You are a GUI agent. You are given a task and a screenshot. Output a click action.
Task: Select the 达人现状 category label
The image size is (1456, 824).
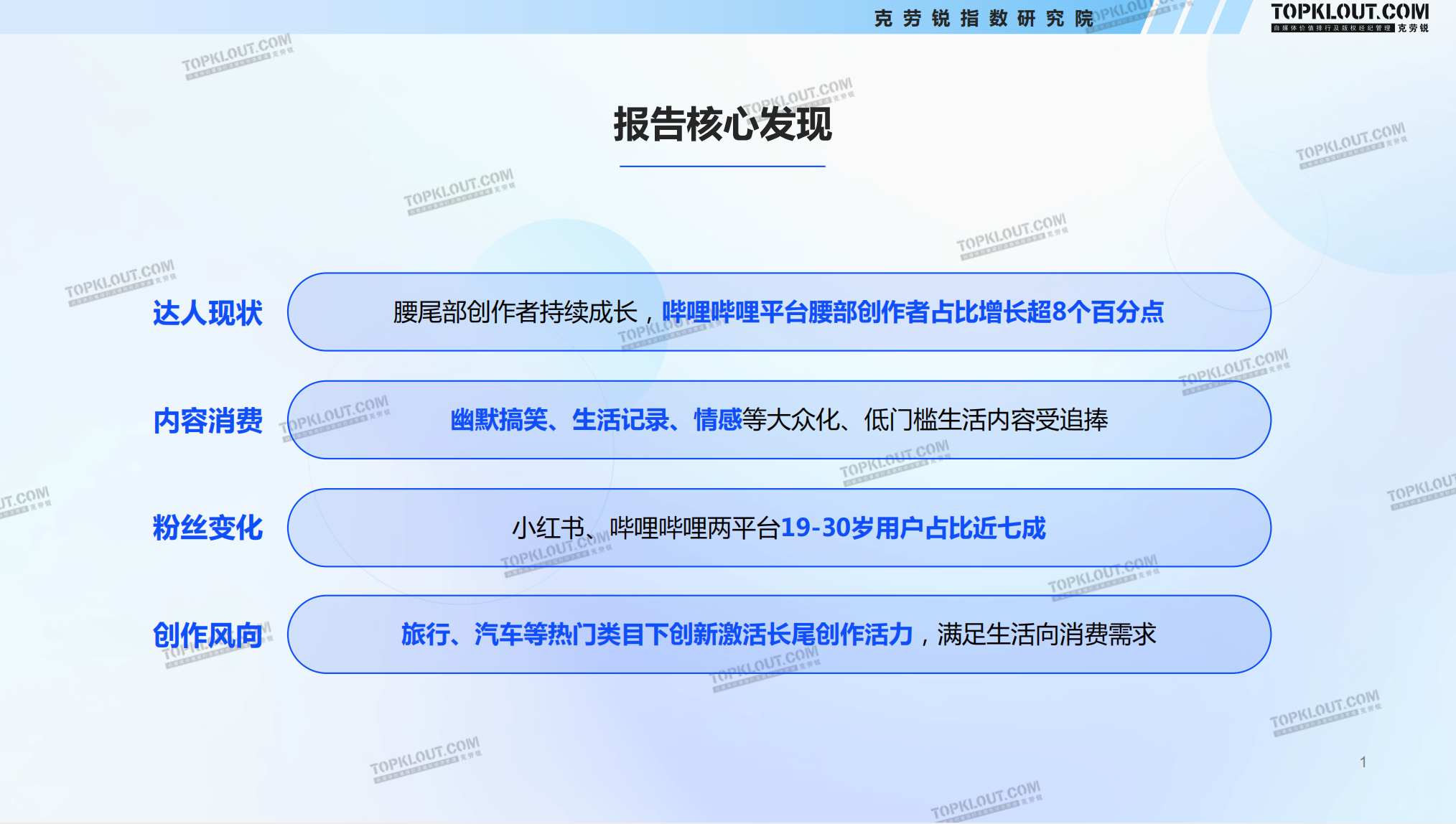(x=207, y=313)
